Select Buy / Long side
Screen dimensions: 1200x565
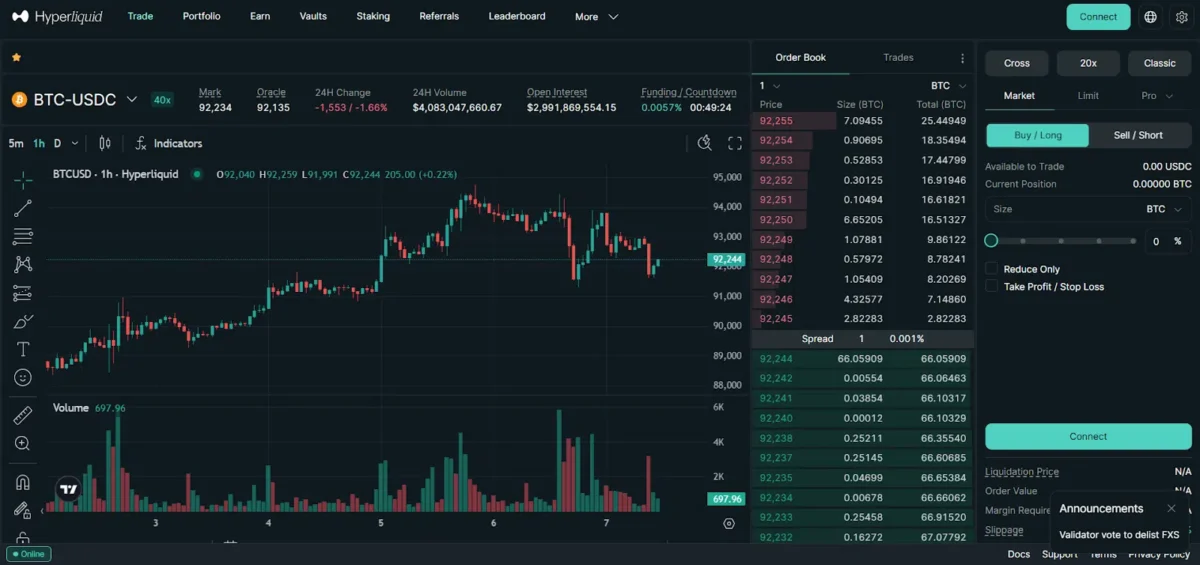1038,135
